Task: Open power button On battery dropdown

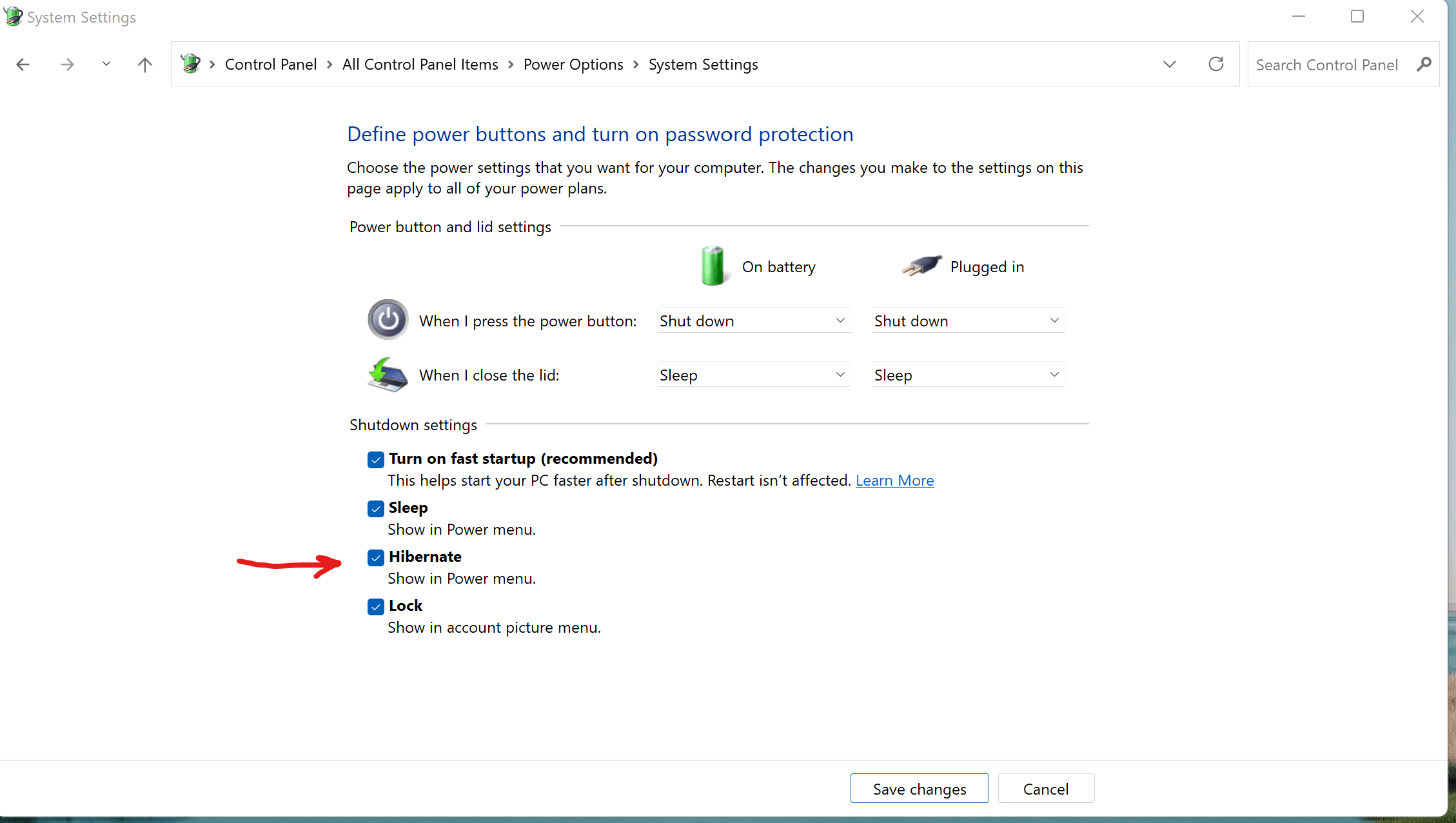Action: click(753, 321)
